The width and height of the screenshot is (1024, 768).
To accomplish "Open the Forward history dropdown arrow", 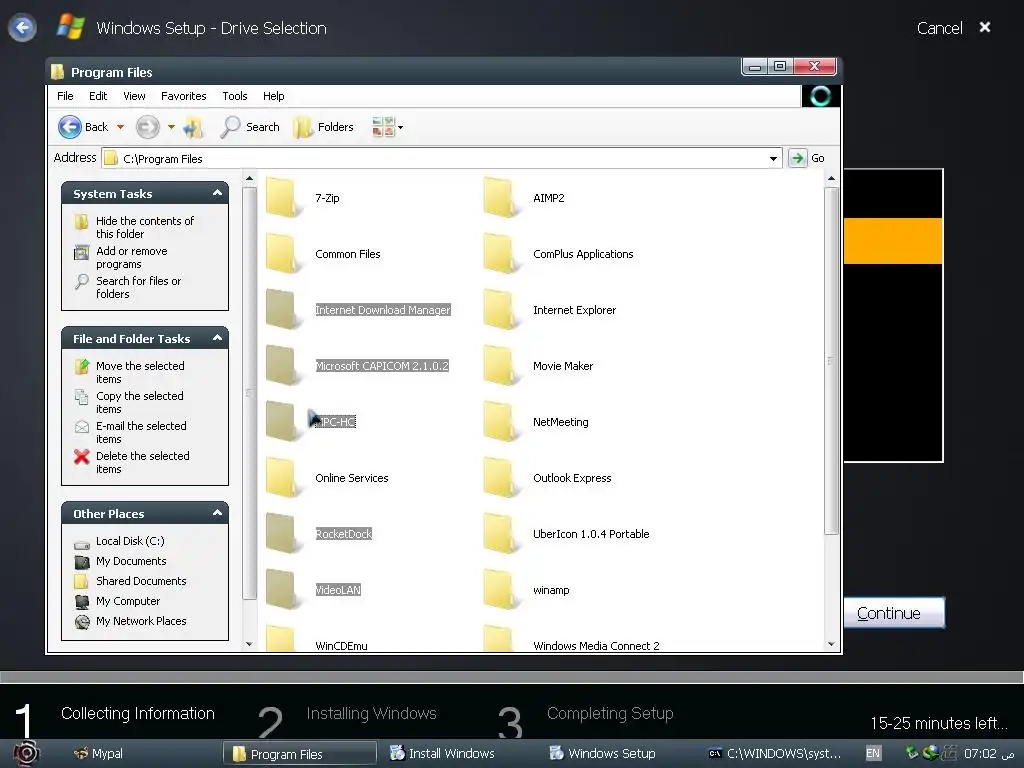I will click(x=171, y=127).
